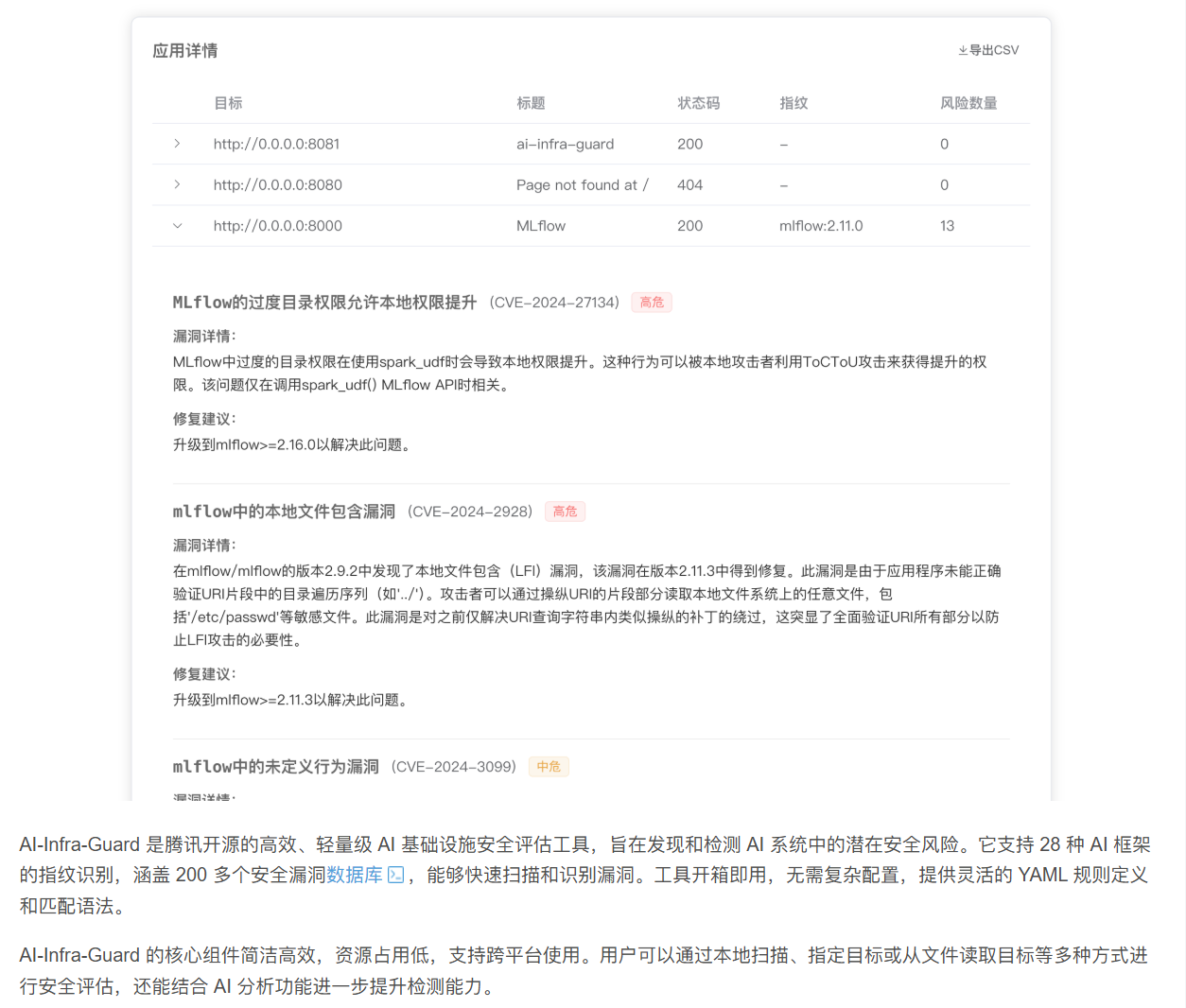Image resolution: width=1186 pixels, height=1008 pixels.
Task: Collapse the http://0.0.0.0:8000 row
Action: coord(177,226)
